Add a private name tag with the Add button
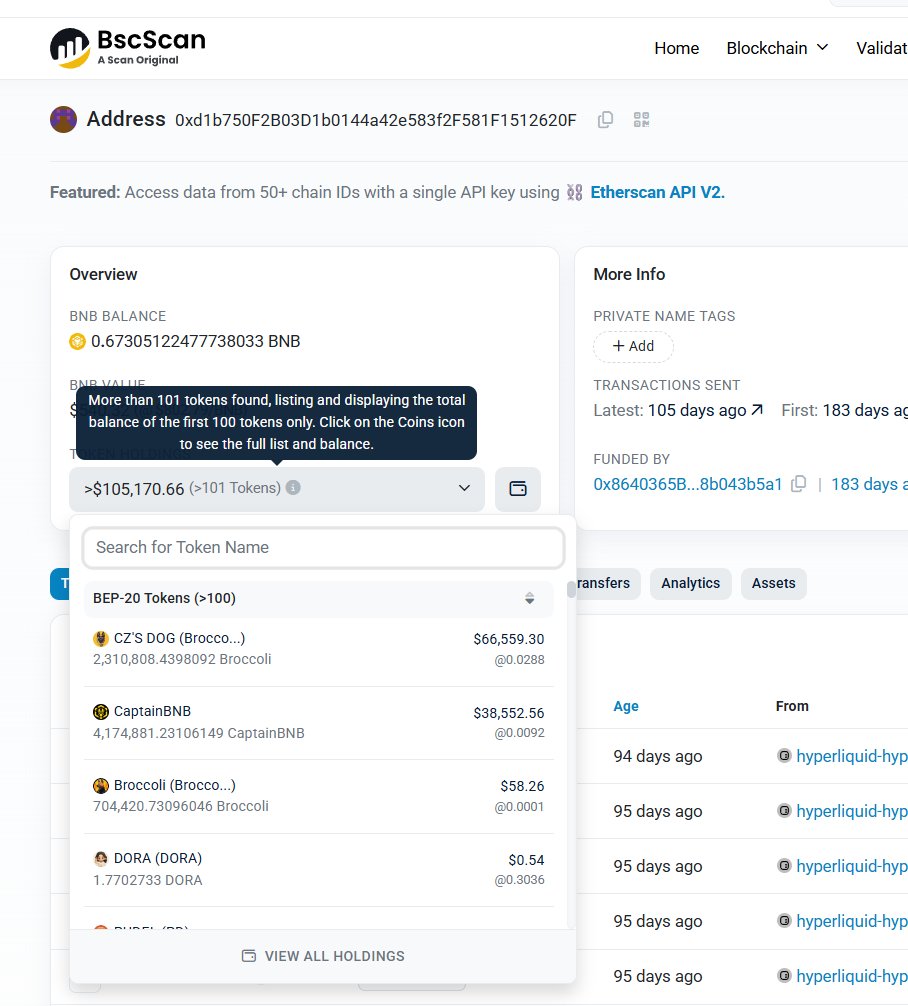 [633, 346]
